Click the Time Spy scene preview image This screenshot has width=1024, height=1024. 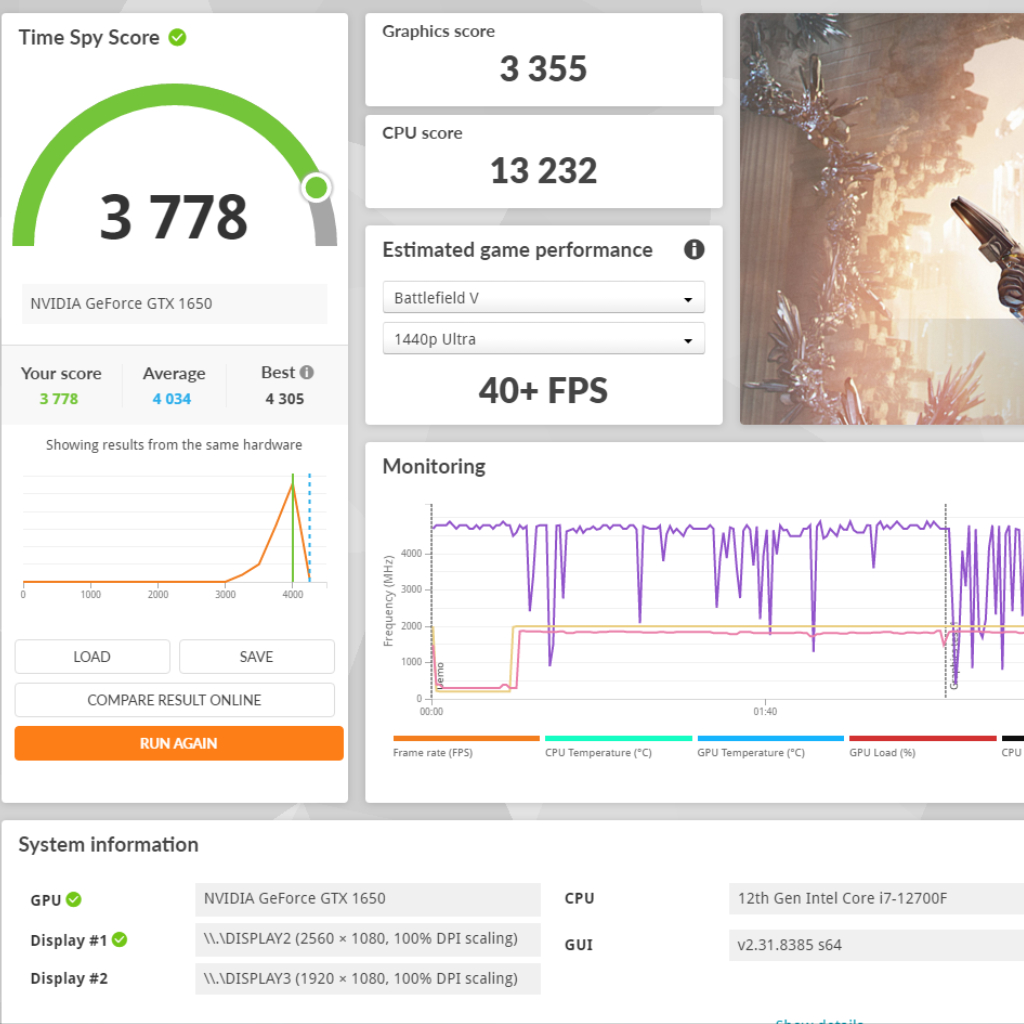[x=881, y=219]
